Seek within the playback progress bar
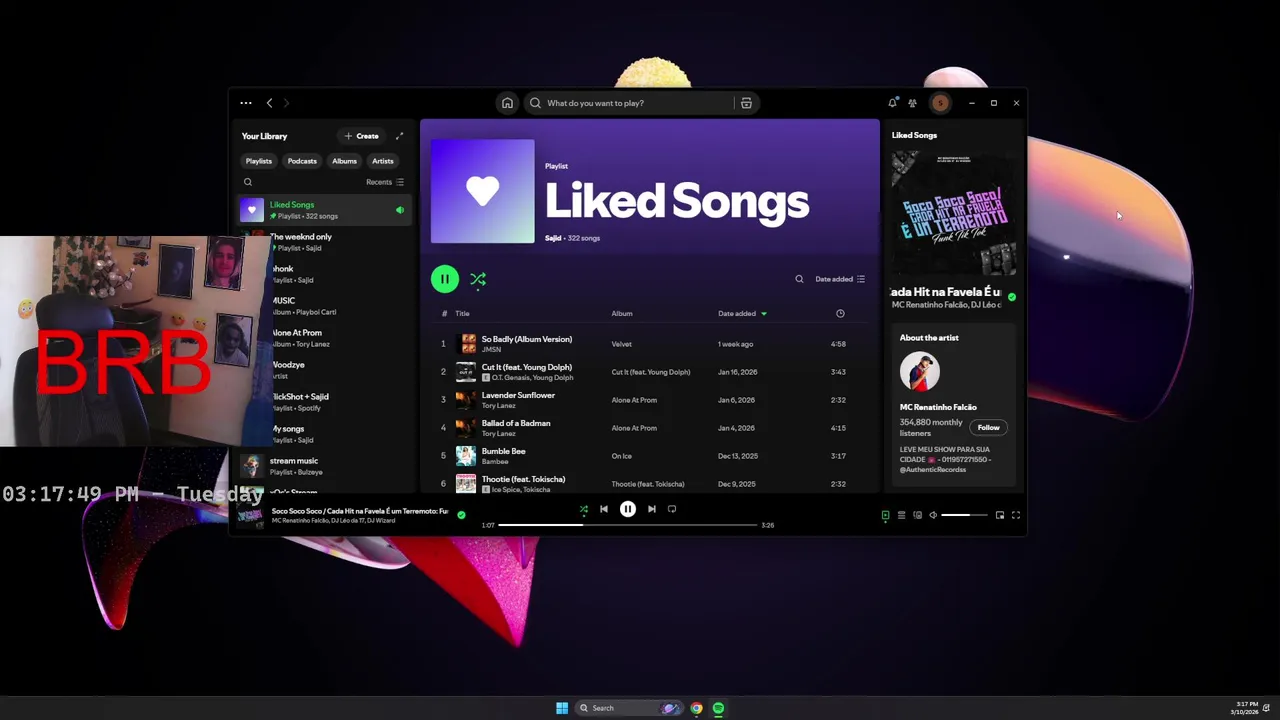Image resolution: width=1280 pixels, height=720 pixels. (x=628, y=525)
